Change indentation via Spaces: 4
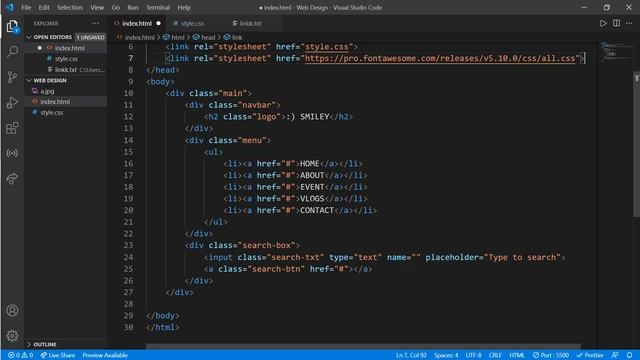The height and width of the screenshot is (360, 640). coord(446,355)
